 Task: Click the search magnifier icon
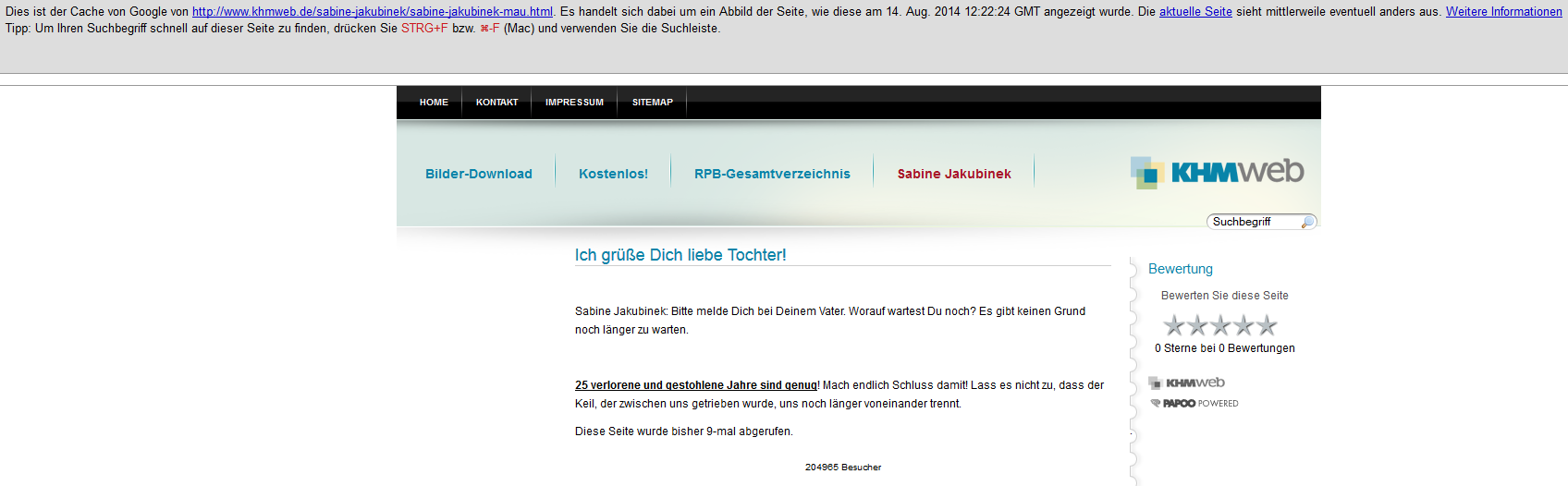(1307, 222)
